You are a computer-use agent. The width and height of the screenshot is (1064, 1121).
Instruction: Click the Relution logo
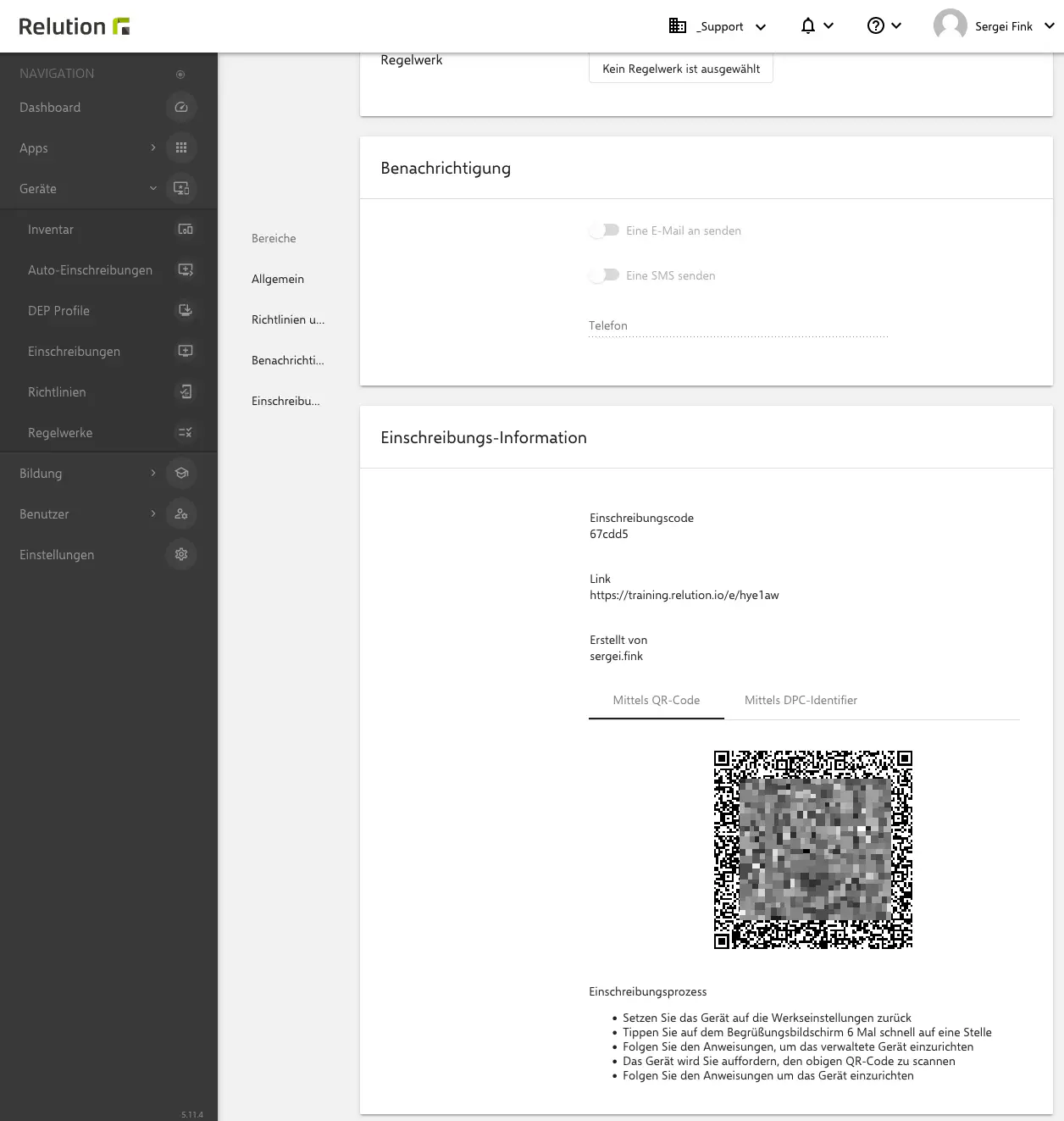(x=75, y=26)
